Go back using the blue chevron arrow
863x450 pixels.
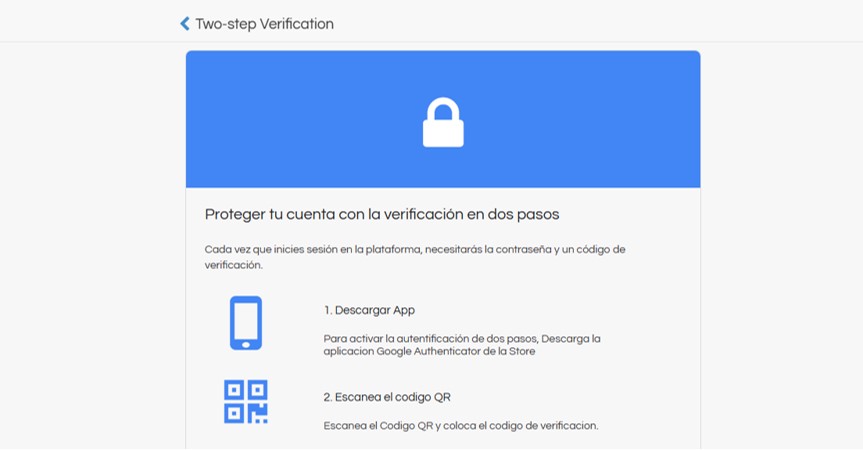point(185,24)
